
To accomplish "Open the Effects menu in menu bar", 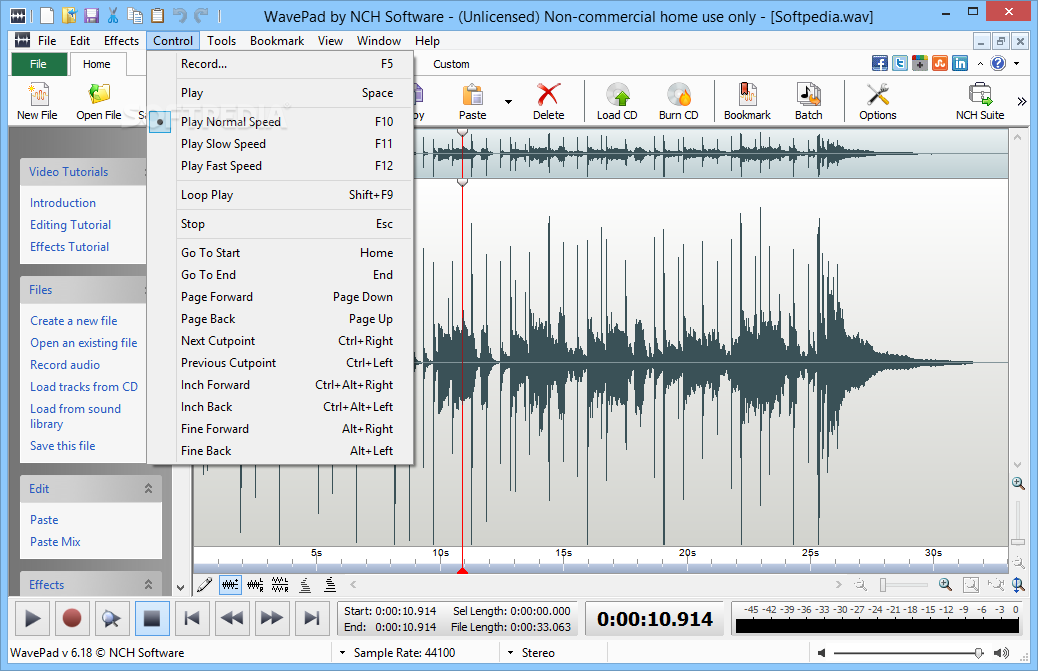I will (x=121, y=40).
